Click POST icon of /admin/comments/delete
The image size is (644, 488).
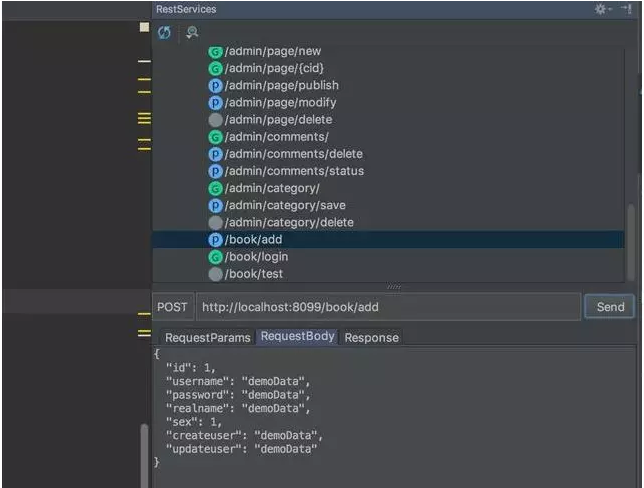point(215,154)
